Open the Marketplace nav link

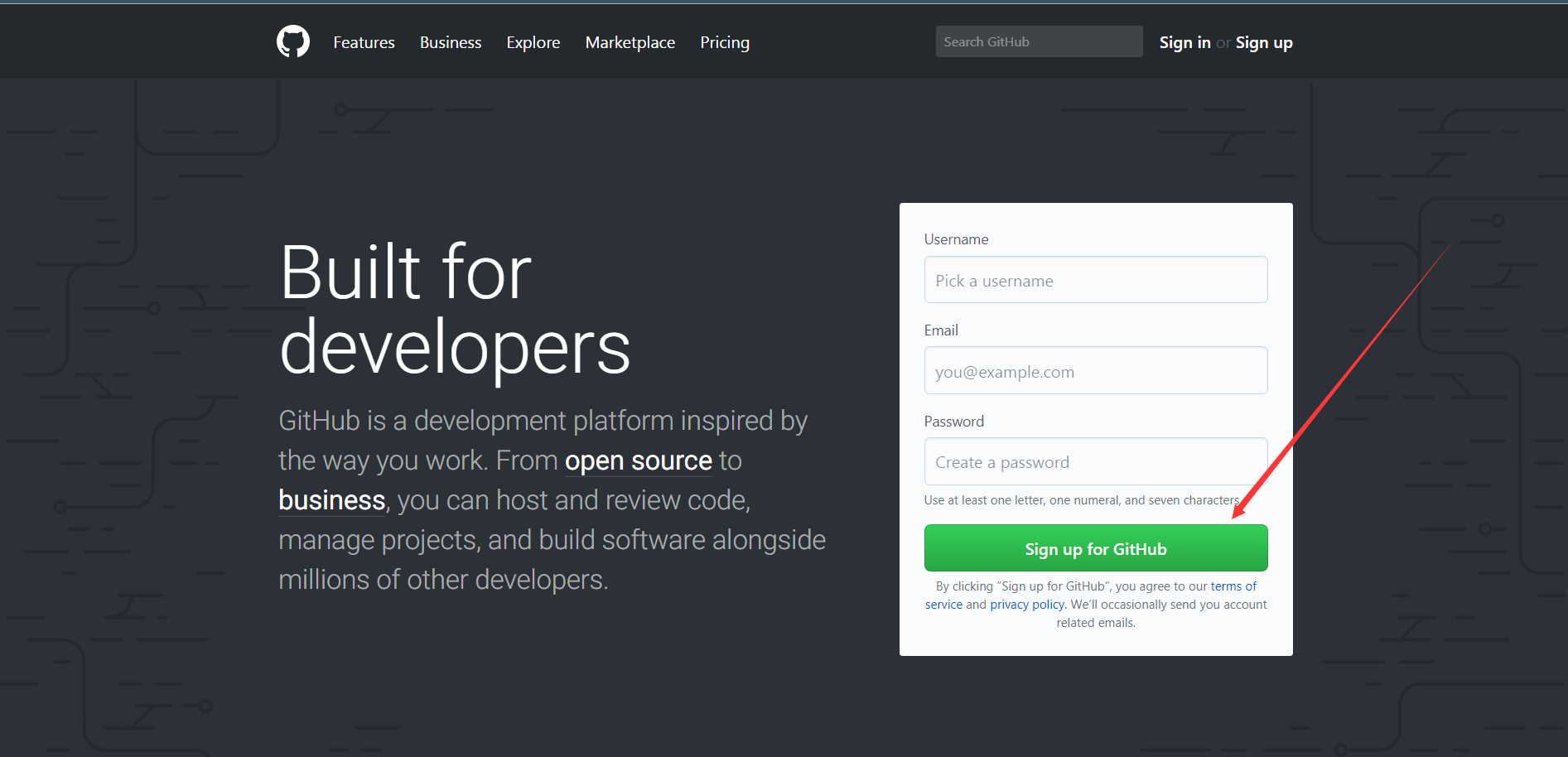click(x=630, y=42)
